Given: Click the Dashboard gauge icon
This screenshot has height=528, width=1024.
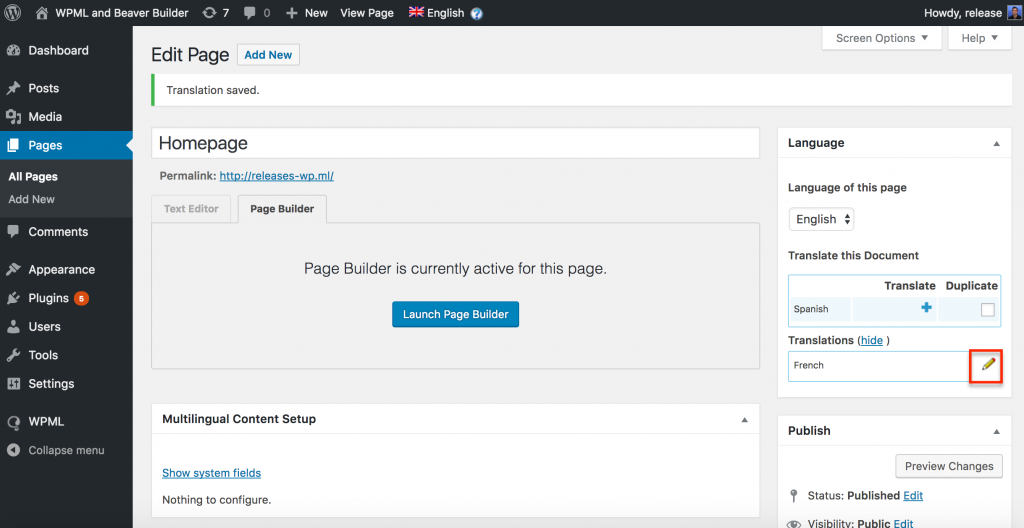Looking at the screenshot, I should tap(13, 50).
